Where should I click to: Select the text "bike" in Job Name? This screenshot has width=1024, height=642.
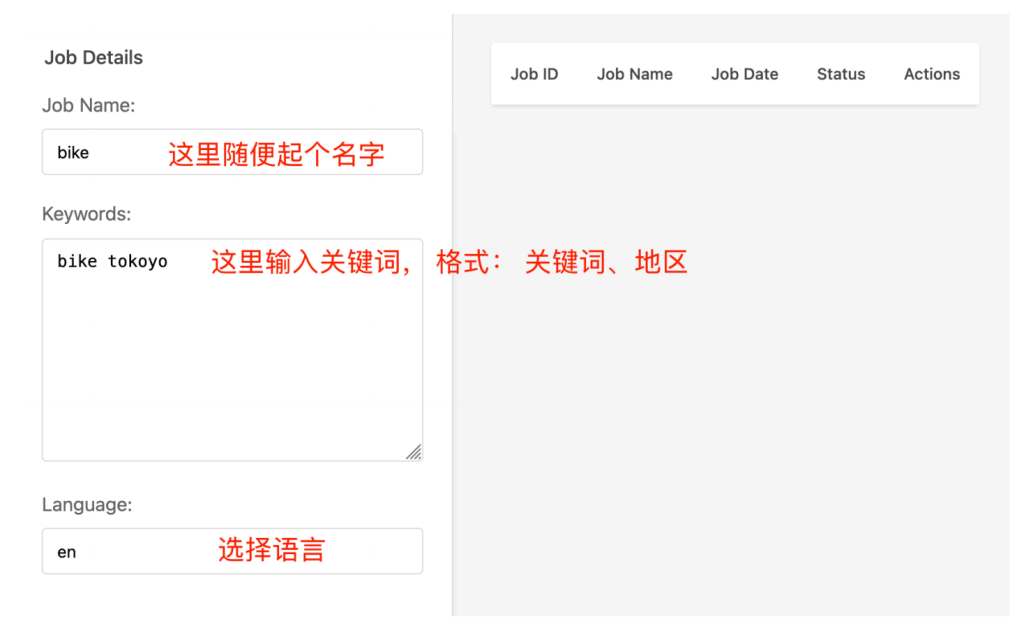(74, 152)
